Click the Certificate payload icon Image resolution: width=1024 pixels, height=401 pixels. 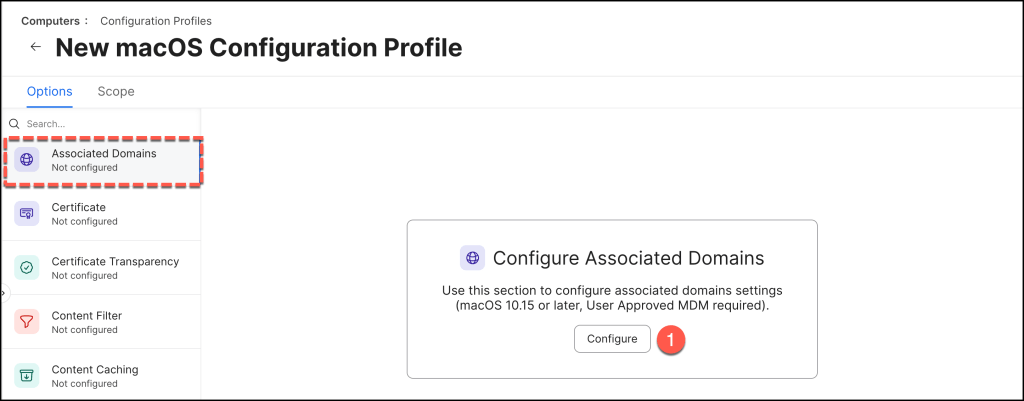27,214
